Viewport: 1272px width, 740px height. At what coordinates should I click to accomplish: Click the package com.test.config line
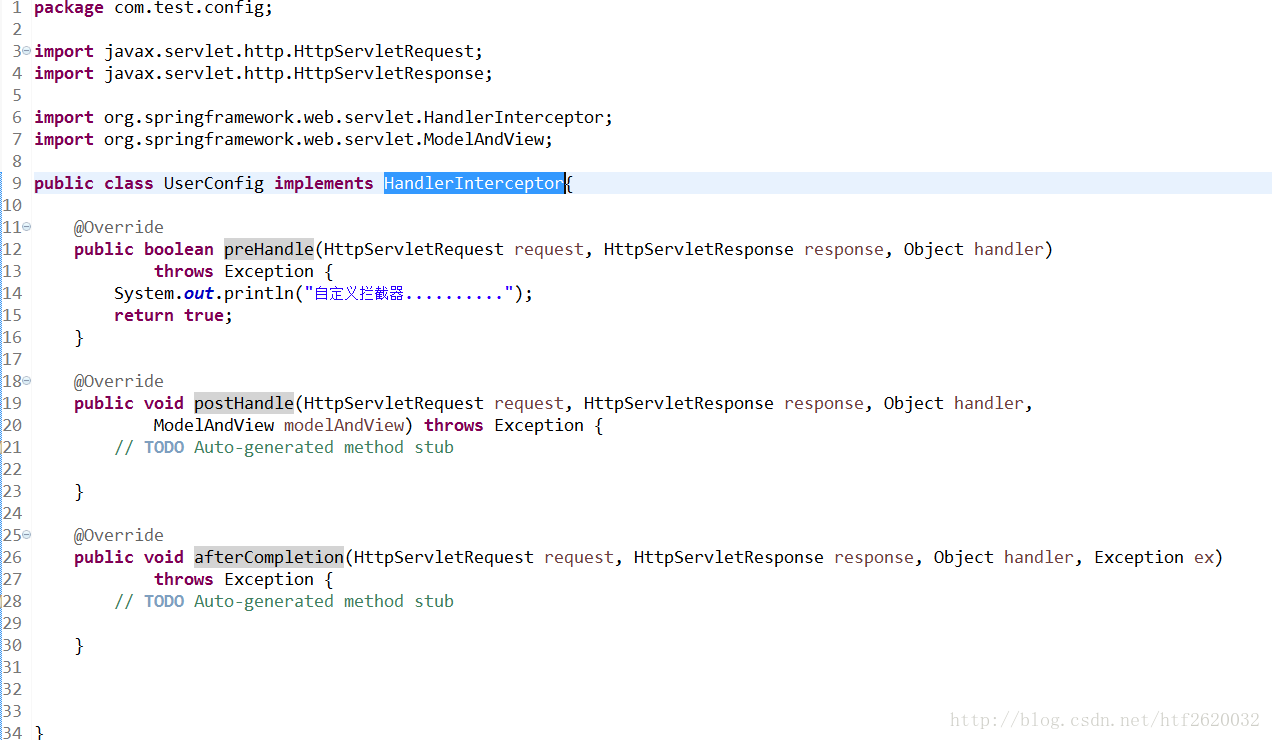pos(153,8)
